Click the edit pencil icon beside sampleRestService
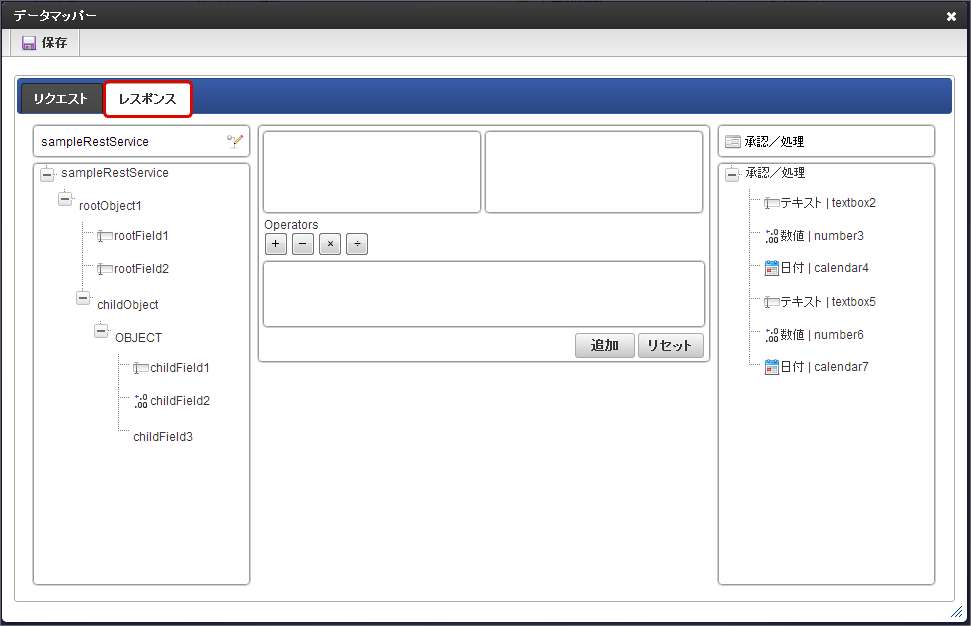 click(x=235, y=141)
